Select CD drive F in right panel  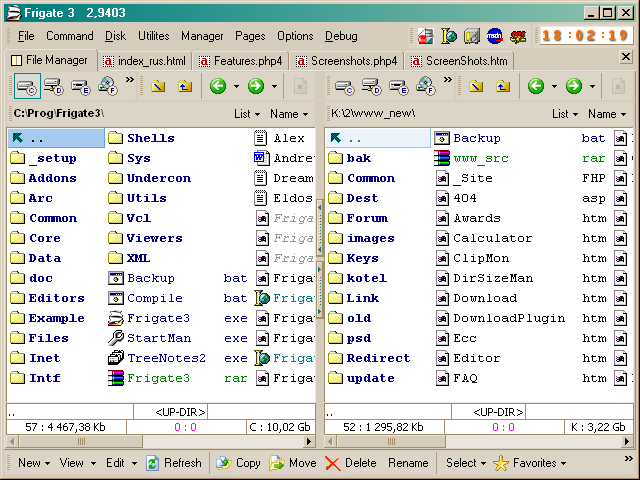point(426,86)
